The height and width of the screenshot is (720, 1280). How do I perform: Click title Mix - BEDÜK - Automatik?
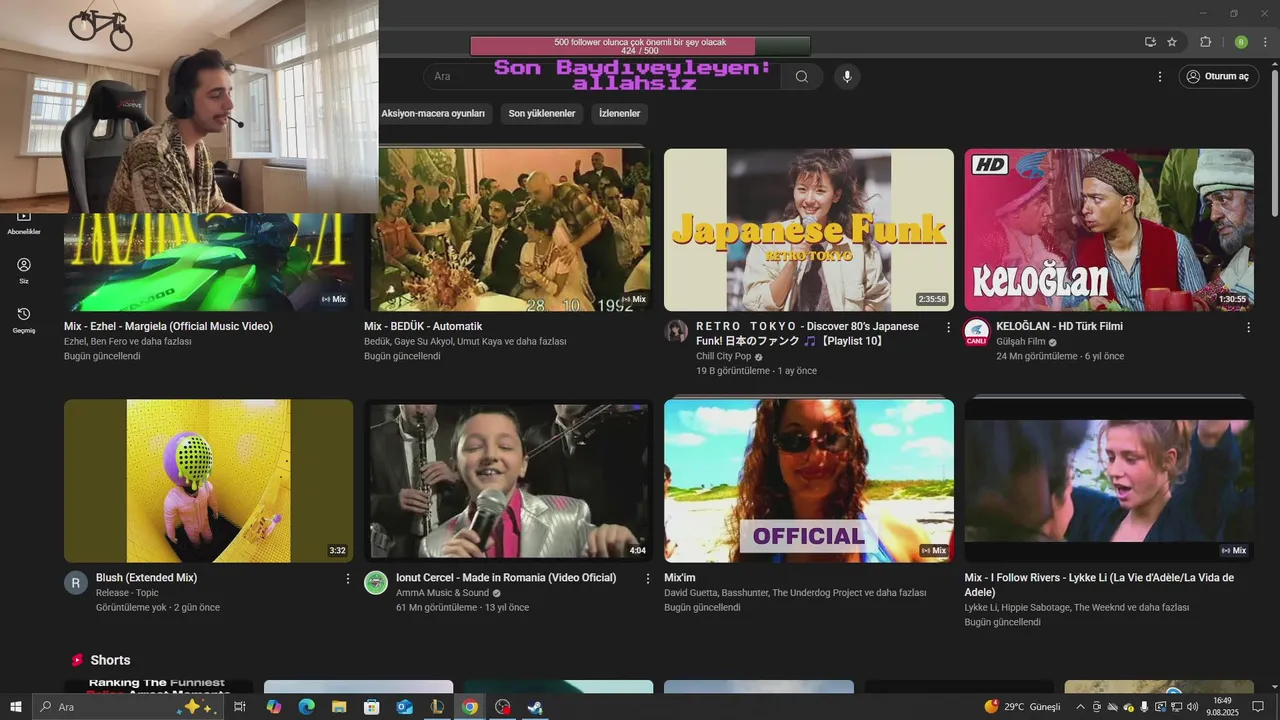point(423,327)
